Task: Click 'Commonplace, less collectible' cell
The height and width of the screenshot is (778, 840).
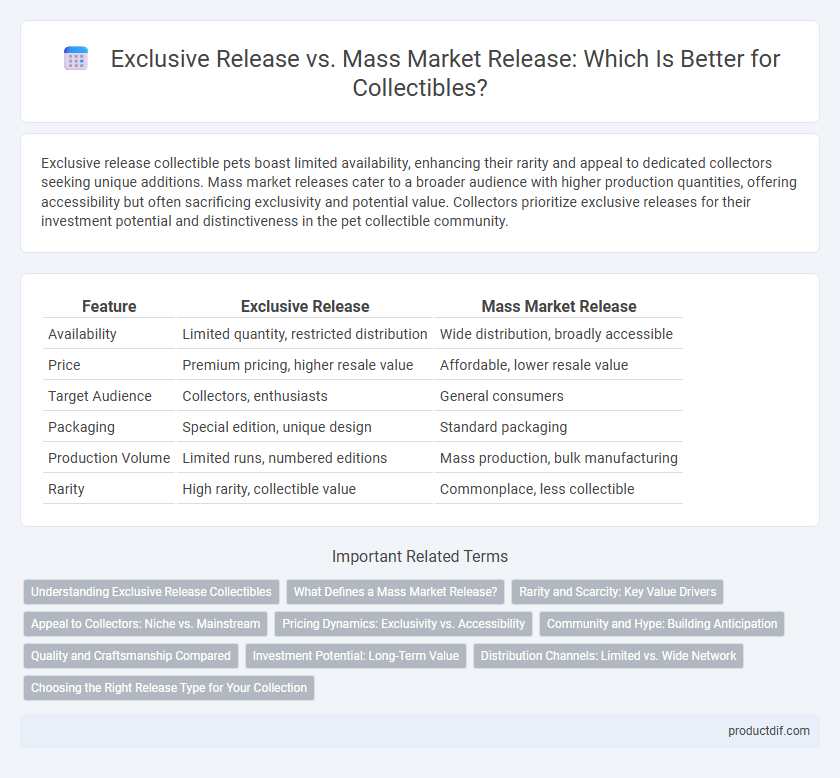Action: (559, 489)
